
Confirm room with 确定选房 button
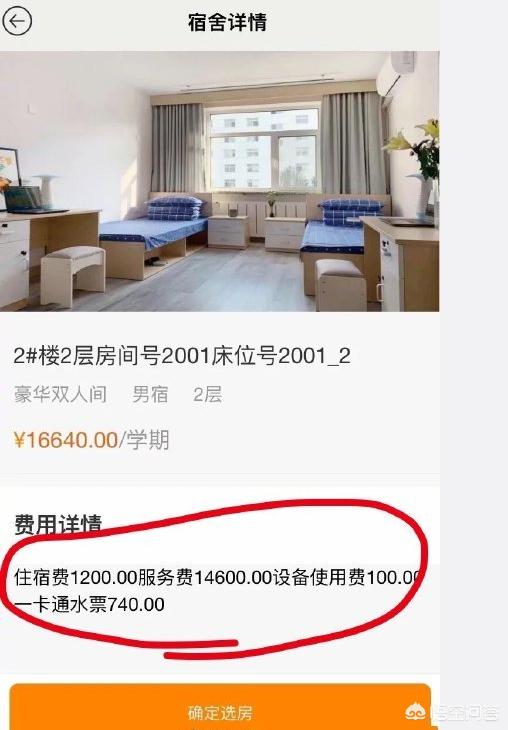click(x=220, y=707)
